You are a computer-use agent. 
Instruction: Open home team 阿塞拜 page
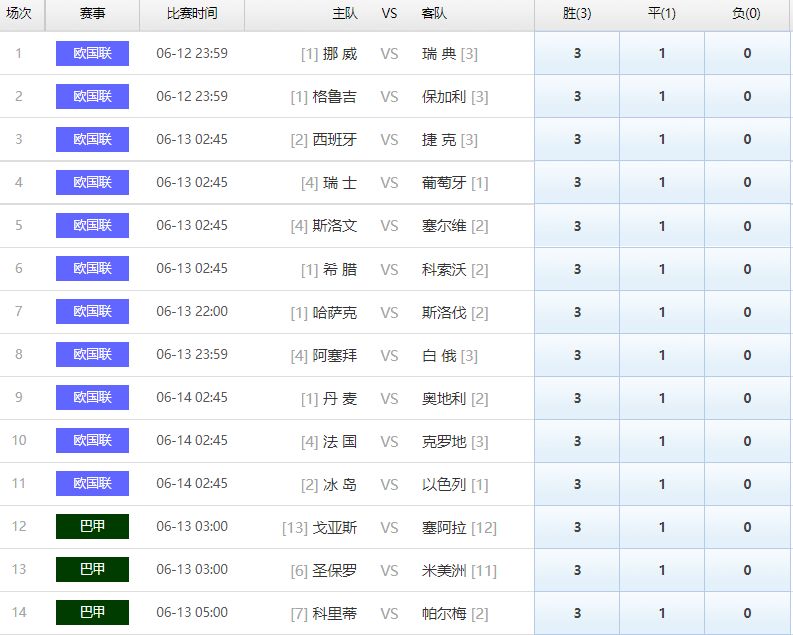click(335, 355)
